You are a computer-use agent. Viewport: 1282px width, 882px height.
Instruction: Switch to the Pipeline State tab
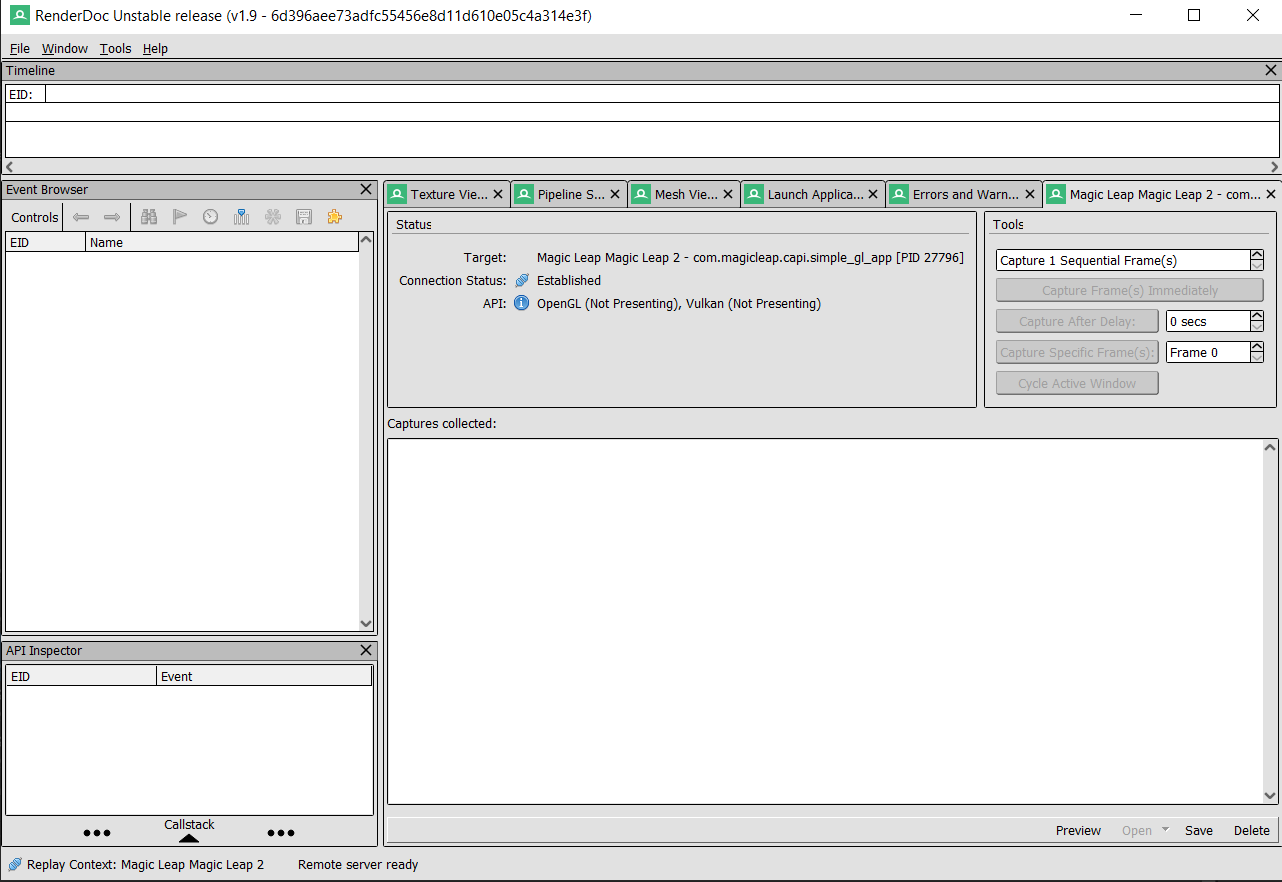(570, 195)
